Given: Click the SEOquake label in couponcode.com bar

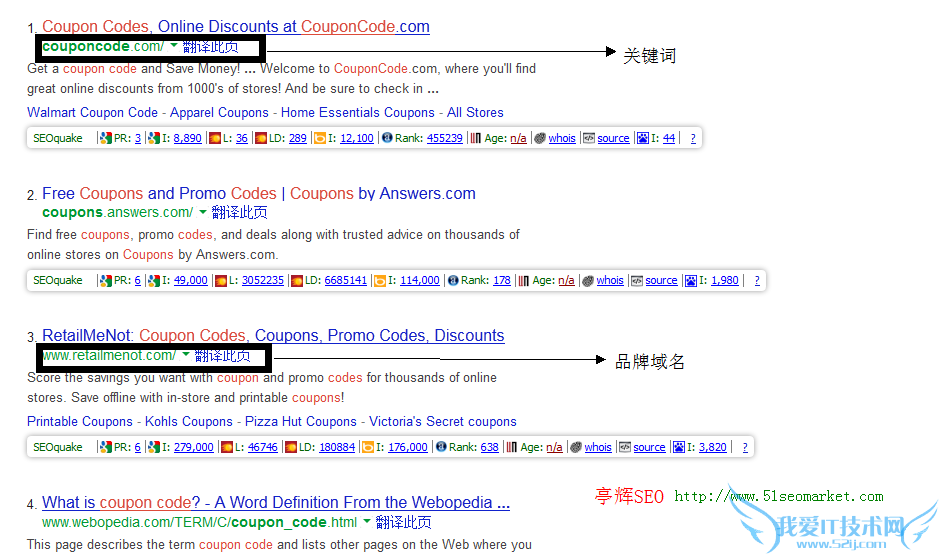Looking at the screenshot, I should [x=58, y=138].
